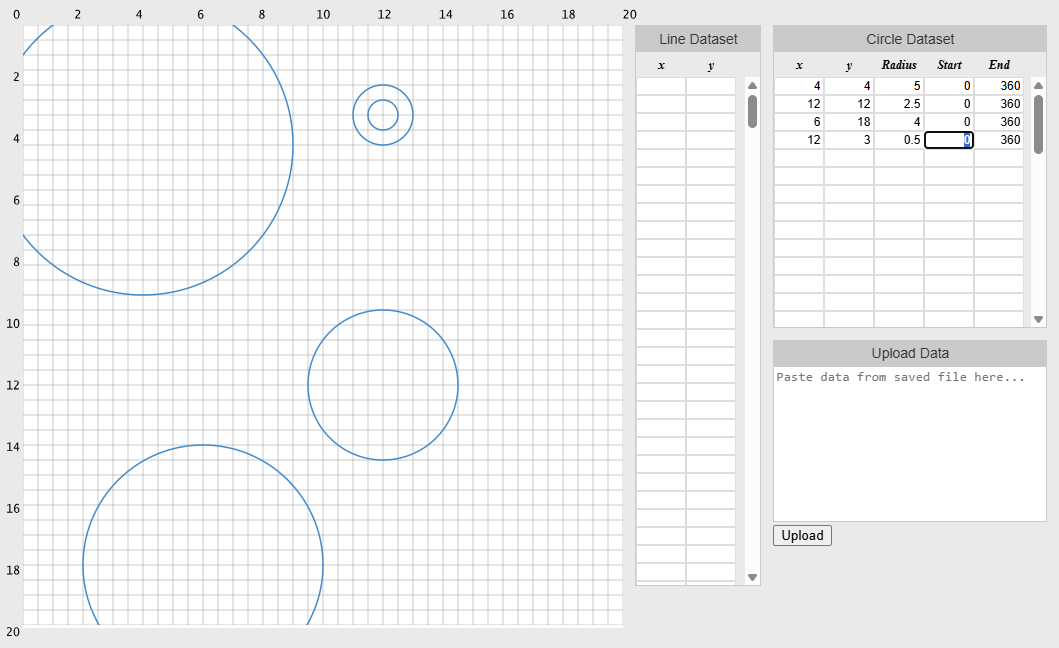Click the Upload button
This screenshot has height=648, width=1059.
pyautogui.click(x=802, y=535)
